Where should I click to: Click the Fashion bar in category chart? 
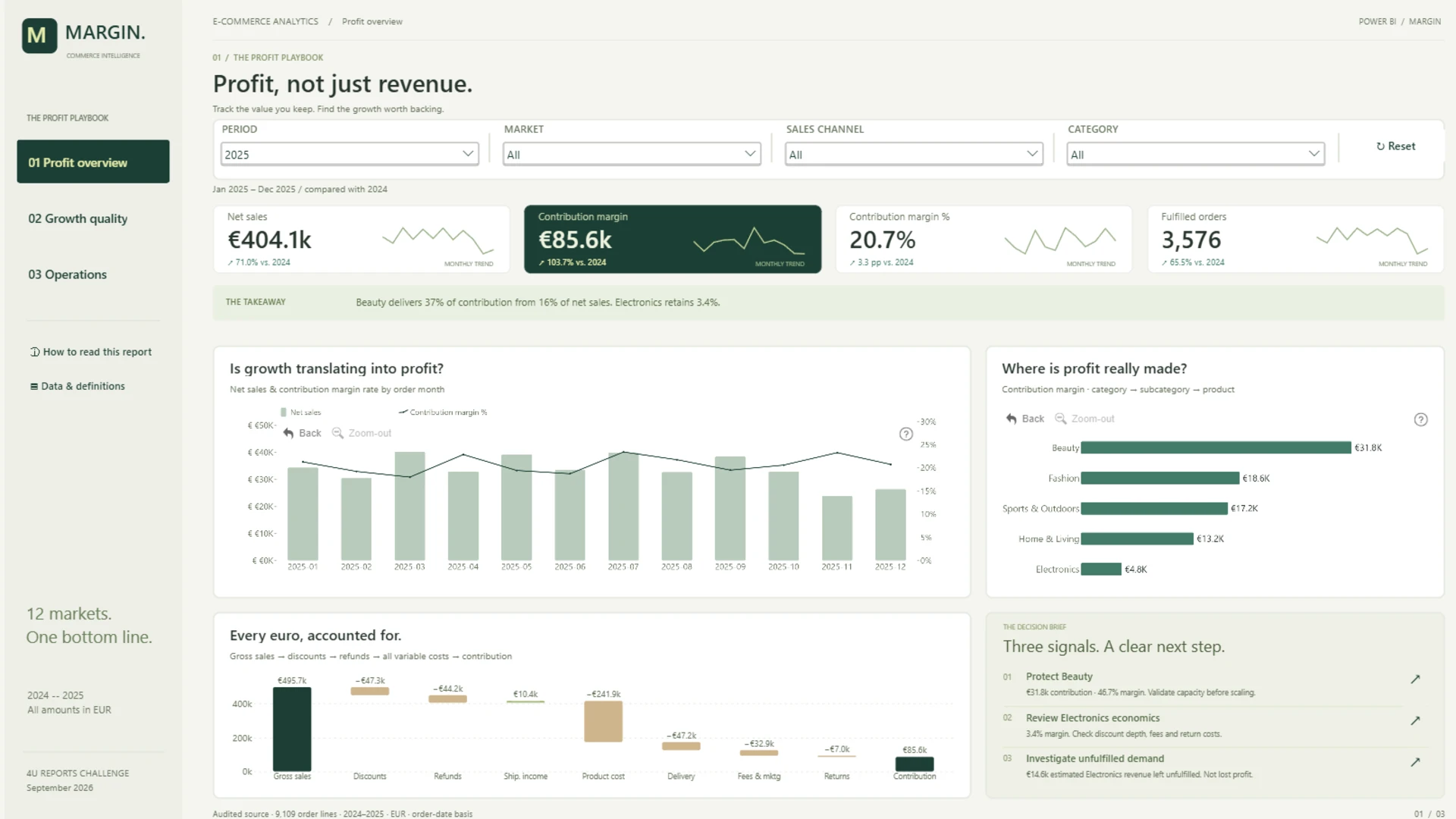1160,478
